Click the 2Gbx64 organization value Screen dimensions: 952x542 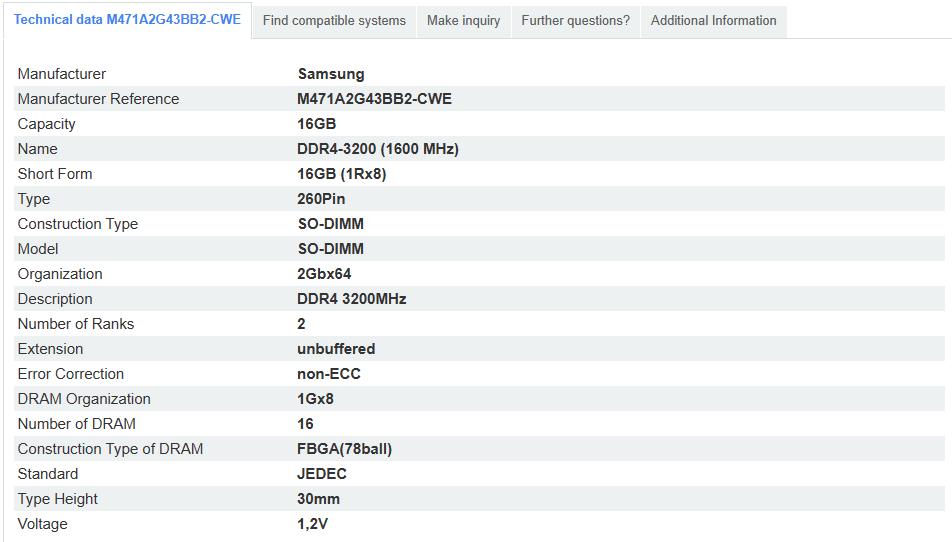point(324,274)
